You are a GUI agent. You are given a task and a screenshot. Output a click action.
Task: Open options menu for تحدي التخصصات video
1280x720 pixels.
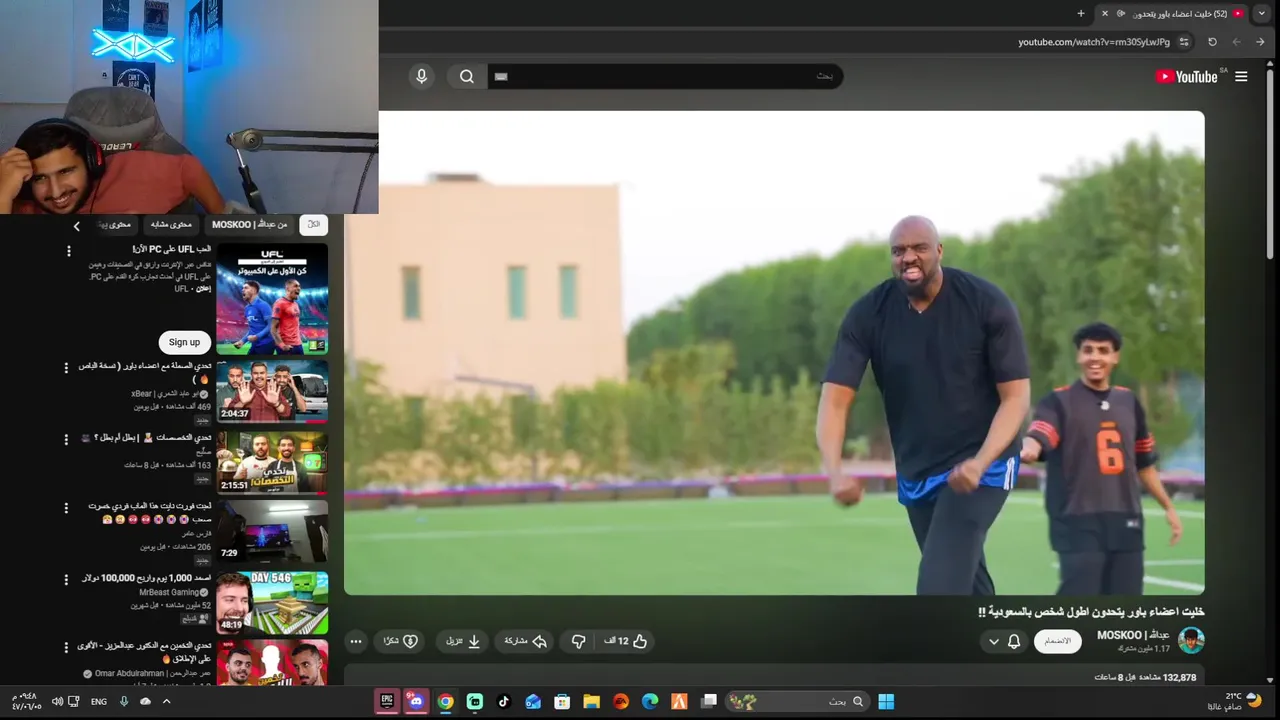coord(67,439)
